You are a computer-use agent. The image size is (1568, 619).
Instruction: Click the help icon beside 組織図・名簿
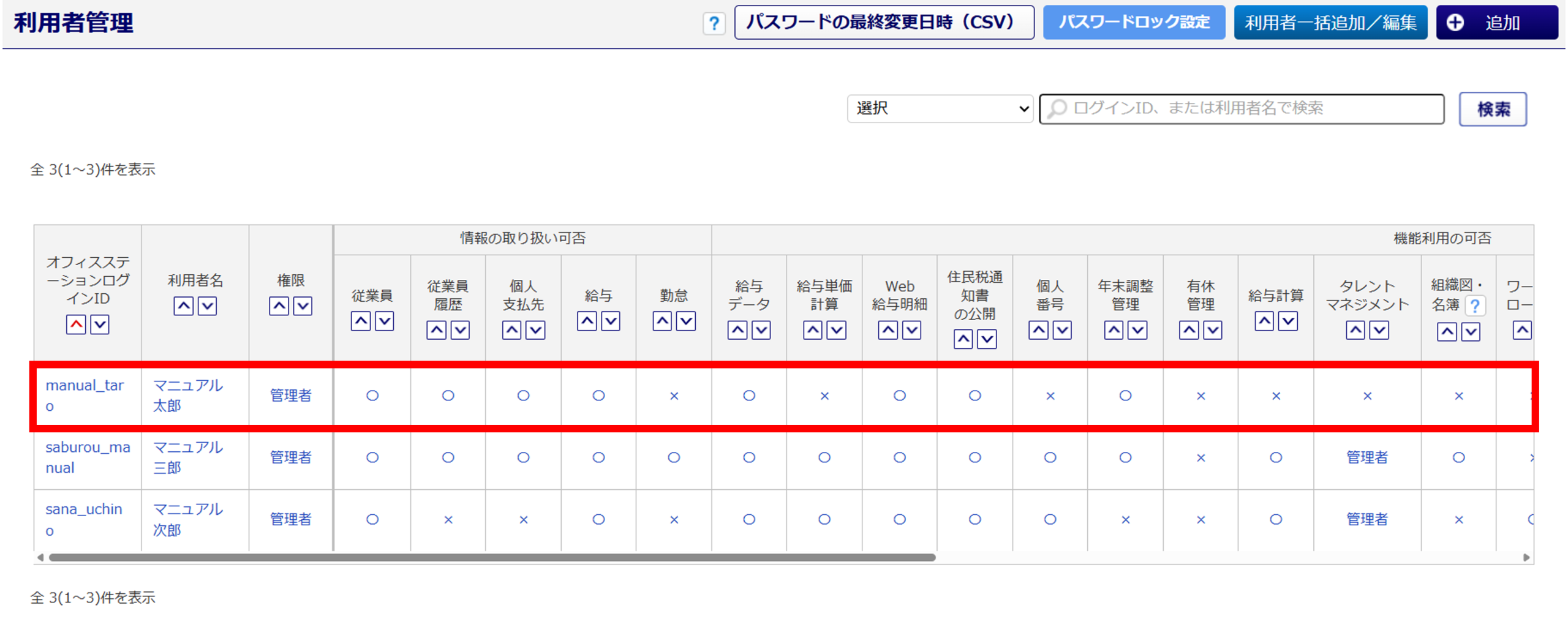pyautogui.click(x=1475, y=305)
